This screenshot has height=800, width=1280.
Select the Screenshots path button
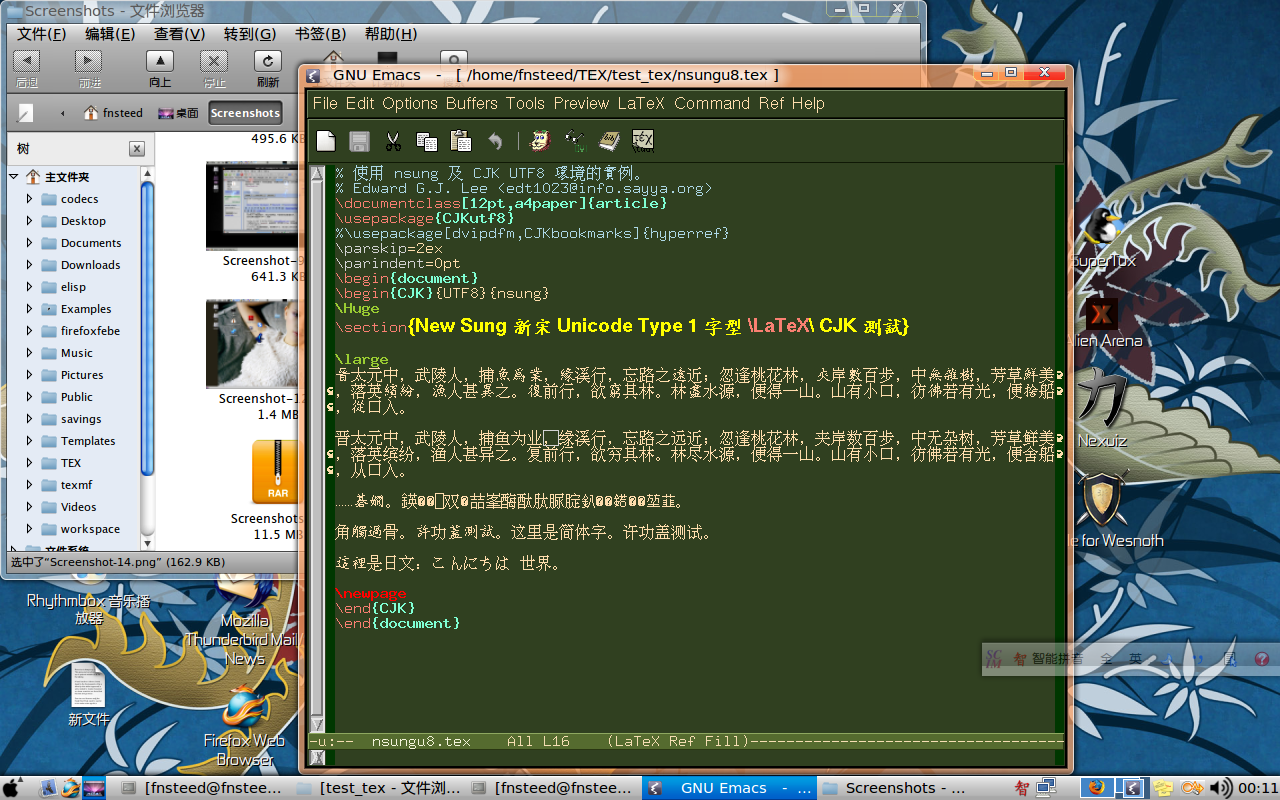click(245, 113)
